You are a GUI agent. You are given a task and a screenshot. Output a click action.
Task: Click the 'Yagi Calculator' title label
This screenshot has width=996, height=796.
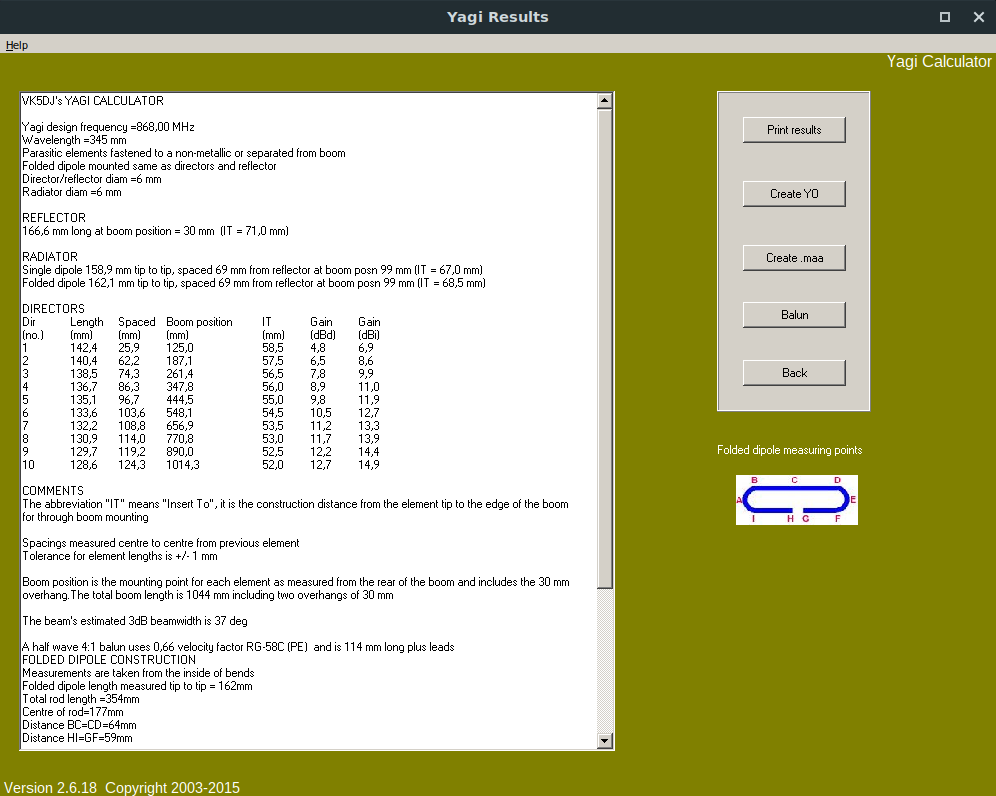939,62
